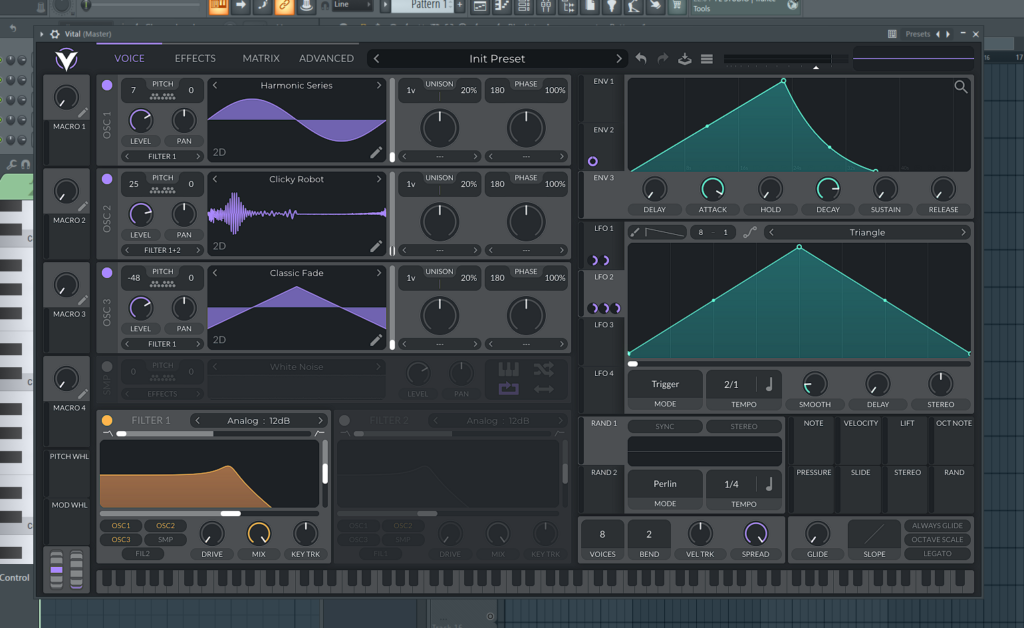
Task: Redo with the forward arrow icon
Action: coord(663,58)
